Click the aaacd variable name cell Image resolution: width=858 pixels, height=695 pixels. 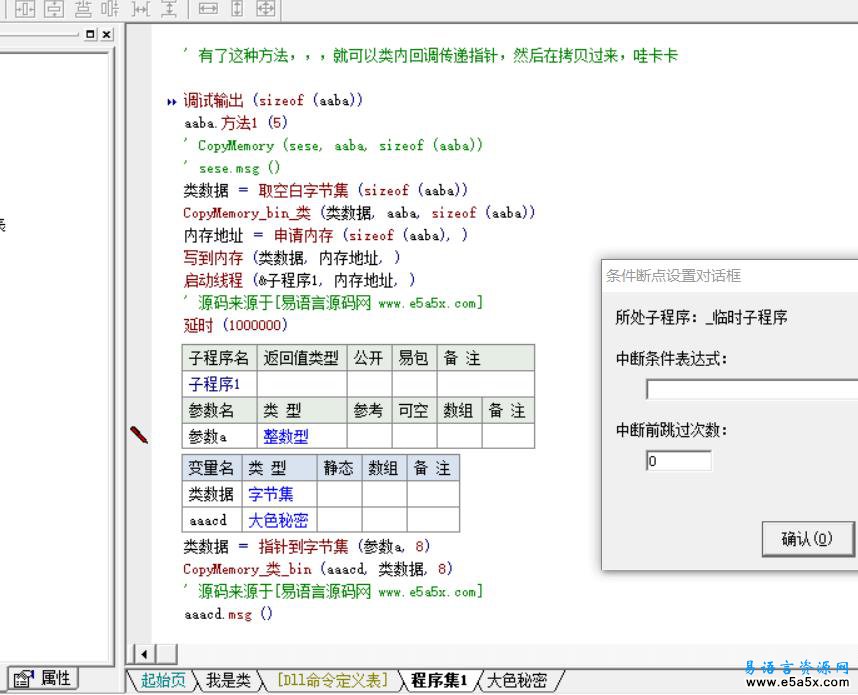[212, 519]
